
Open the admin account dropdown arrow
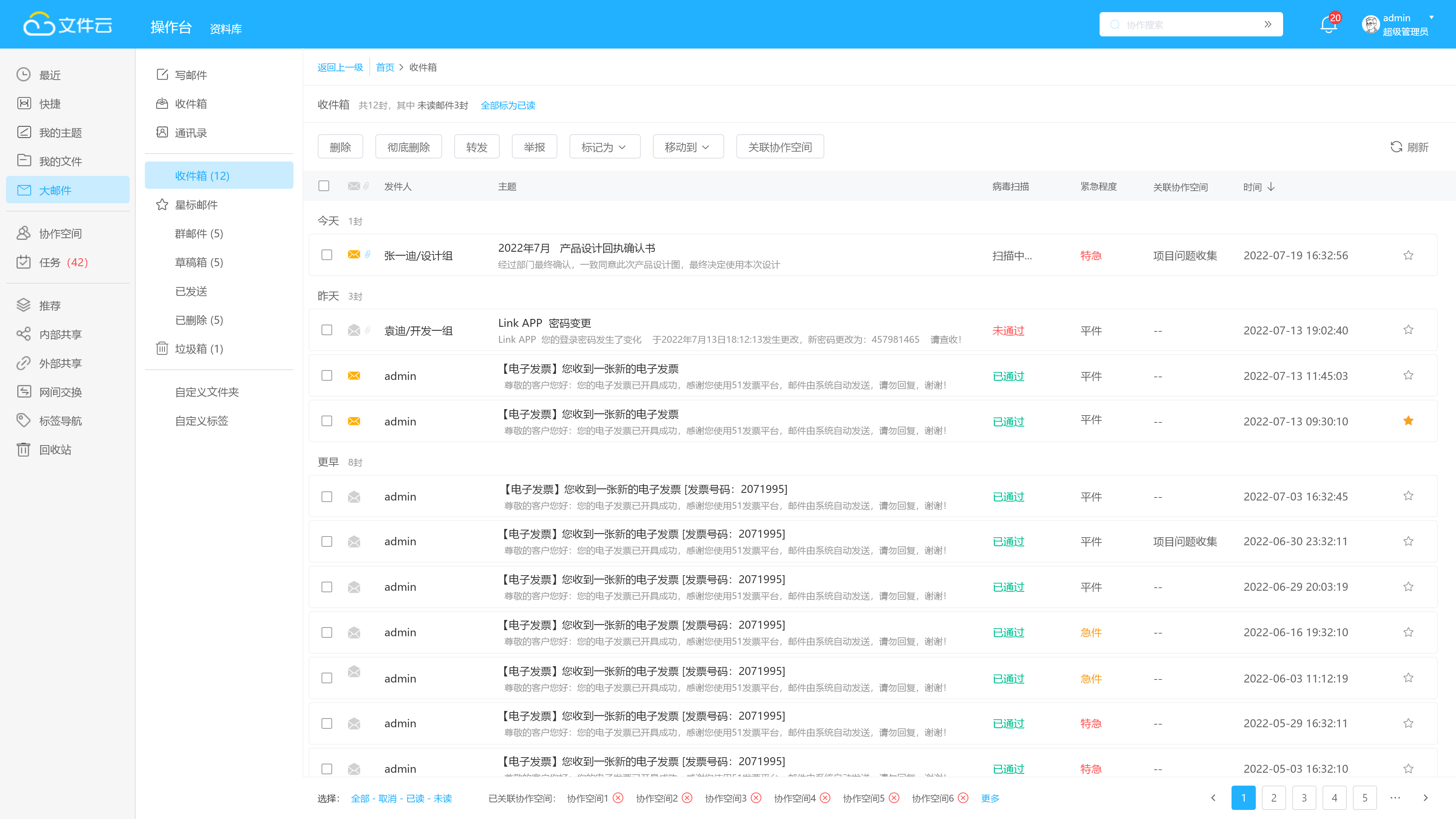click(1432, 17)
